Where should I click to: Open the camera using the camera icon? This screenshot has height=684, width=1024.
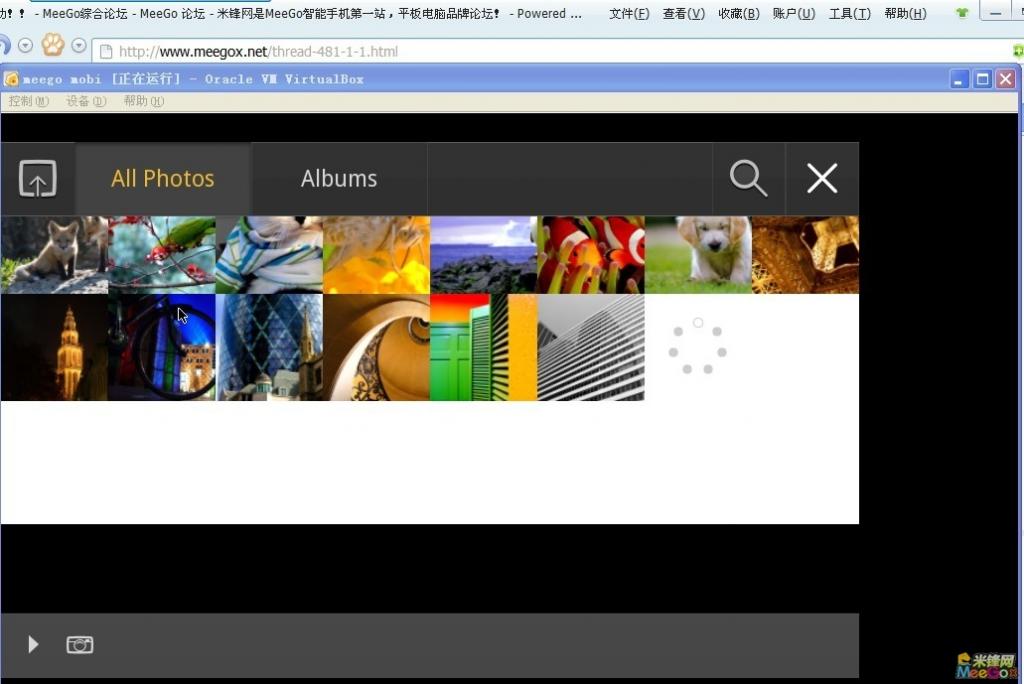(x=80, y=644)
